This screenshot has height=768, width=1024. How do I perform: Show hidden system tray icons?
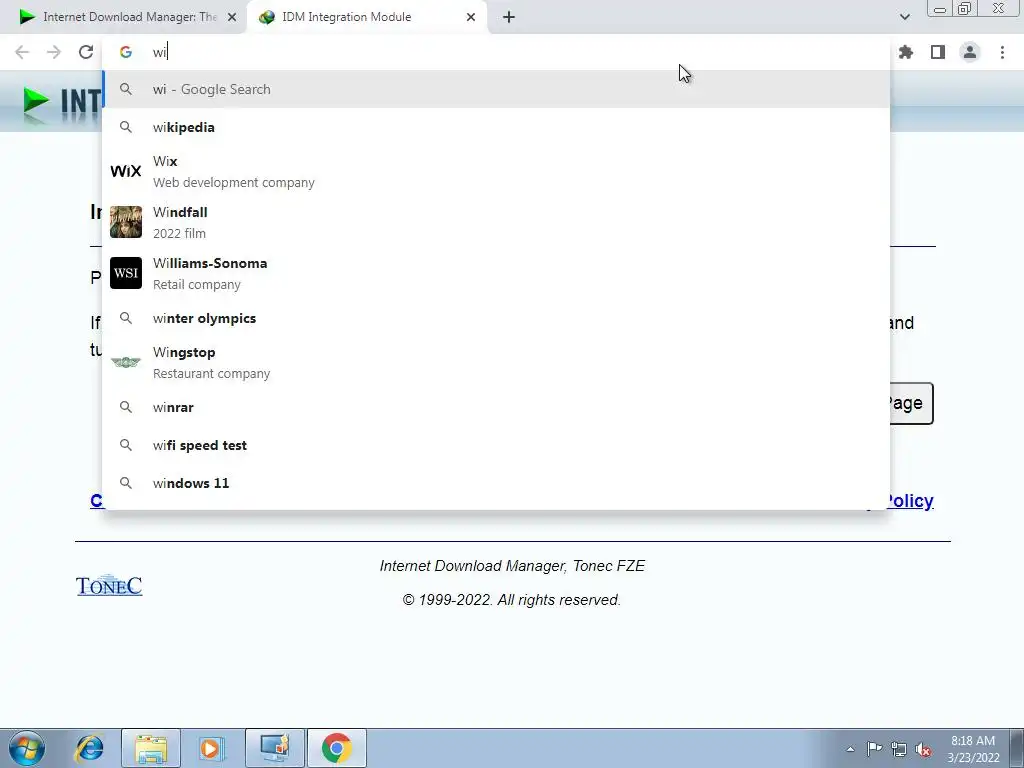(850, 749)
